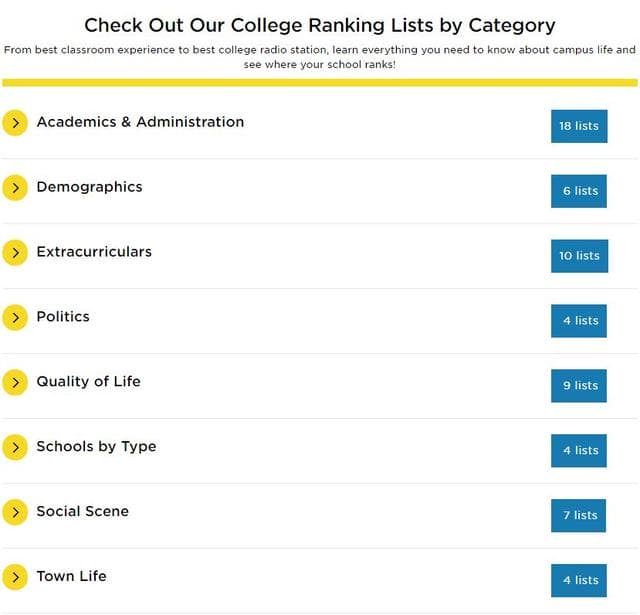Image resolution: width=640 pixels, height=615 pixels.
Task: Expand the Demographics yellow chevron icon
Action: [15, 188]
